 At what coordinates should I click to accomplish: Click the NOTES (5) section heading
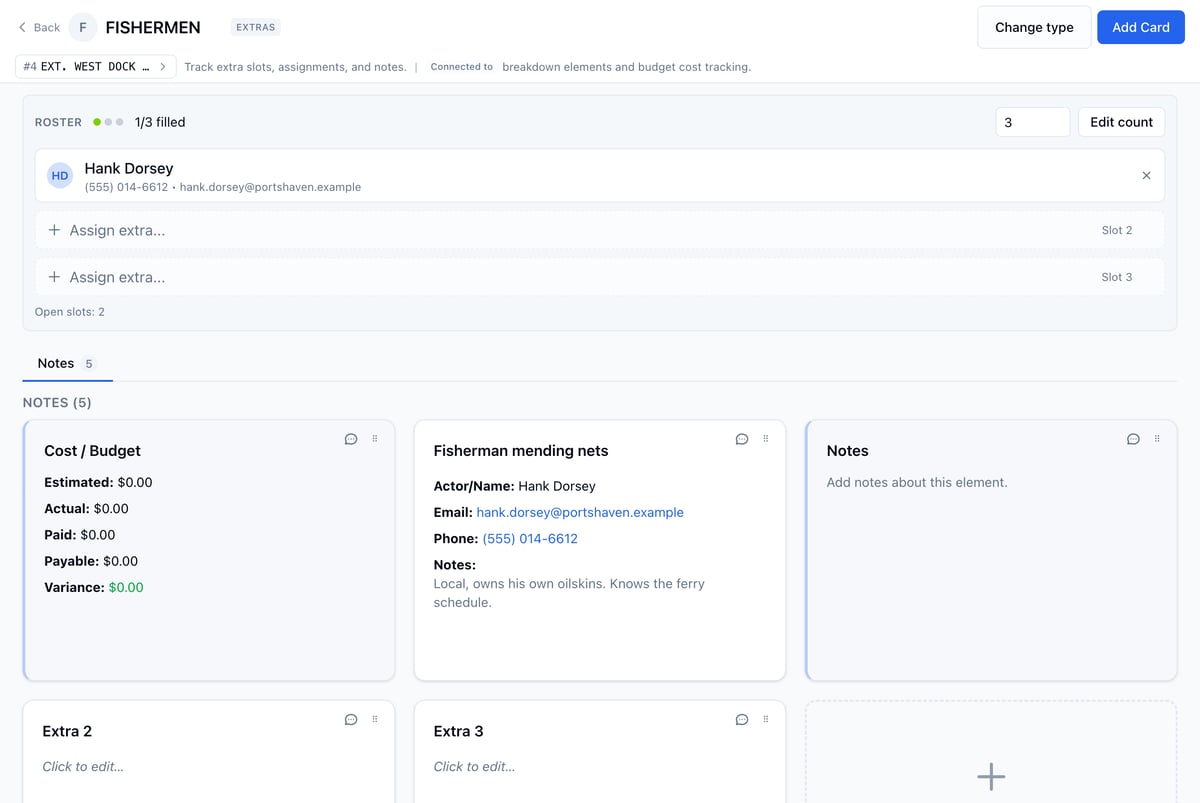pyautogui.click(x=57, y=402)
